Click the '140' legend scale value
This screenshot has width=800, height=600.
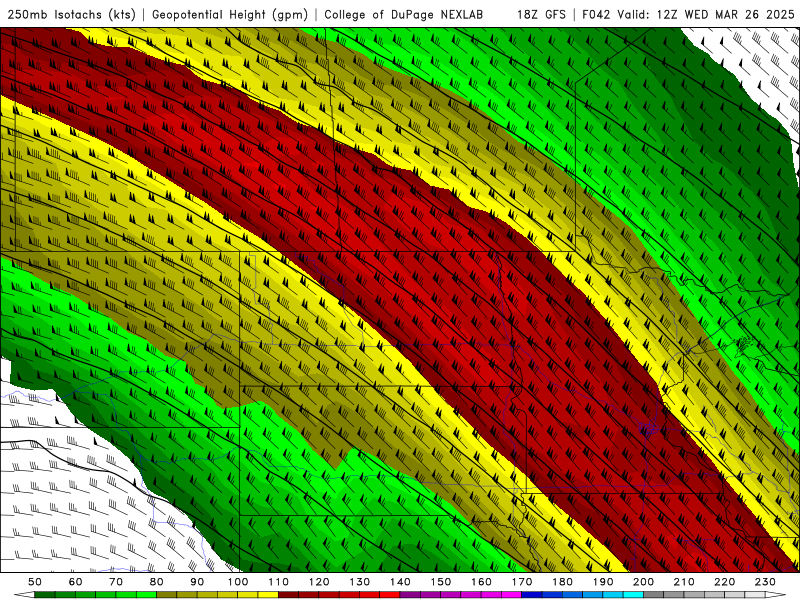pos(400,582)
